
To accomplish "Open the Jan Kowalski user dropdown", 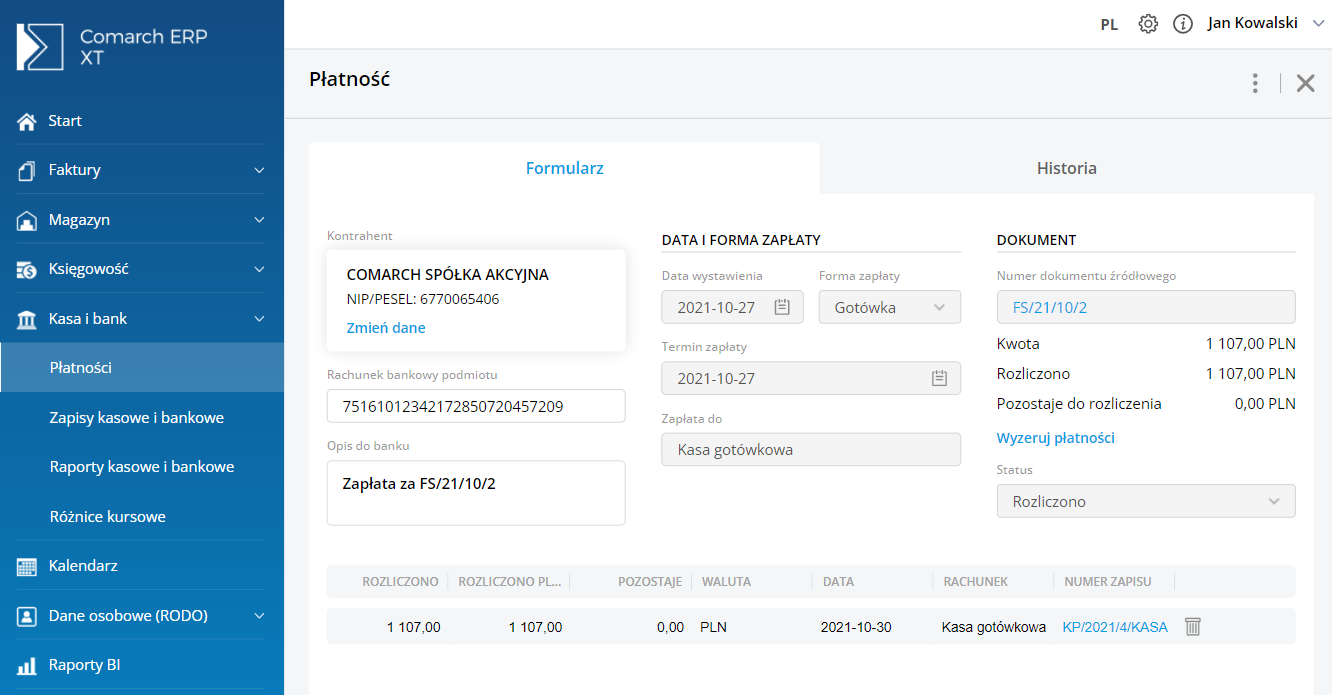I will [1266, 23].
